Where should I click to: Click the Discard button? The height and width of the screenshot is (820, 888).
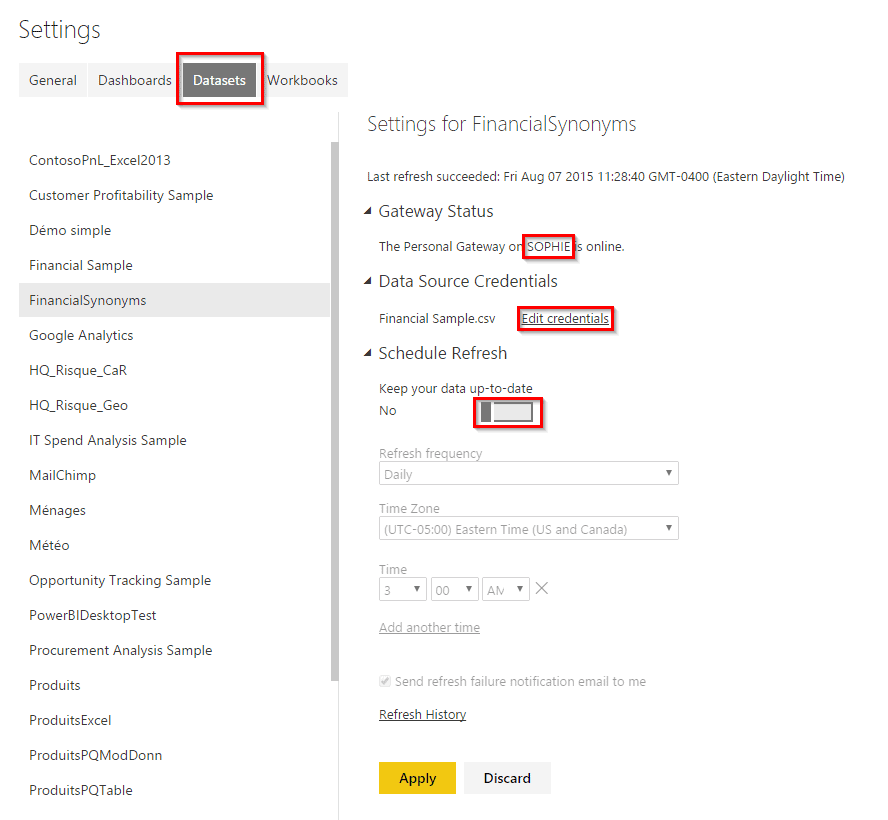coord(507,778)
